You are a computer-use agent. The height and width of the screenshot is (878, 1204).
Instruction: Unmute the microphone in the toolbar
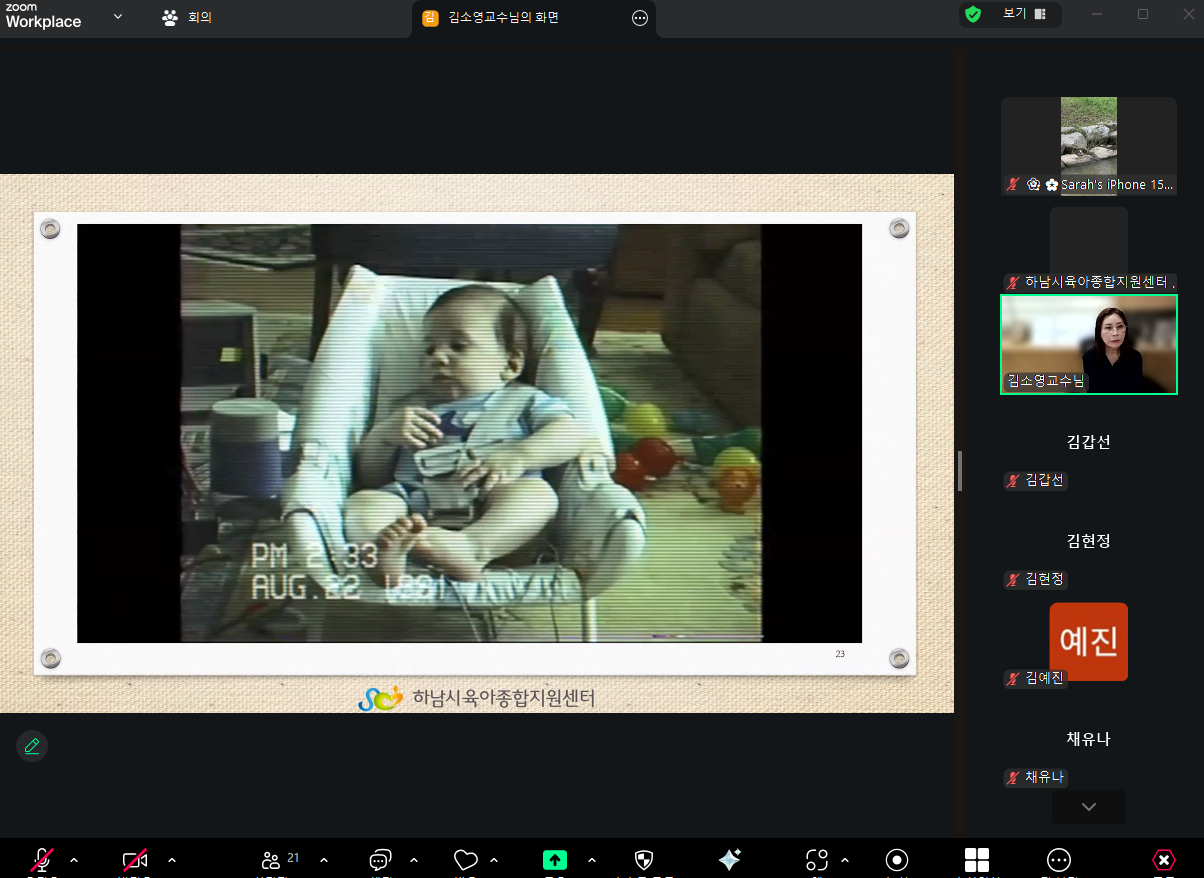click(x=42, y=860)
